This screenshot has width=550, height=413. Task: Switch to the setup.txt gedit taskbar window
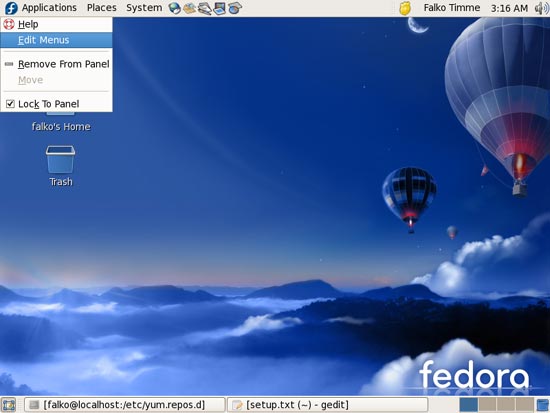[x=328, y=405]
